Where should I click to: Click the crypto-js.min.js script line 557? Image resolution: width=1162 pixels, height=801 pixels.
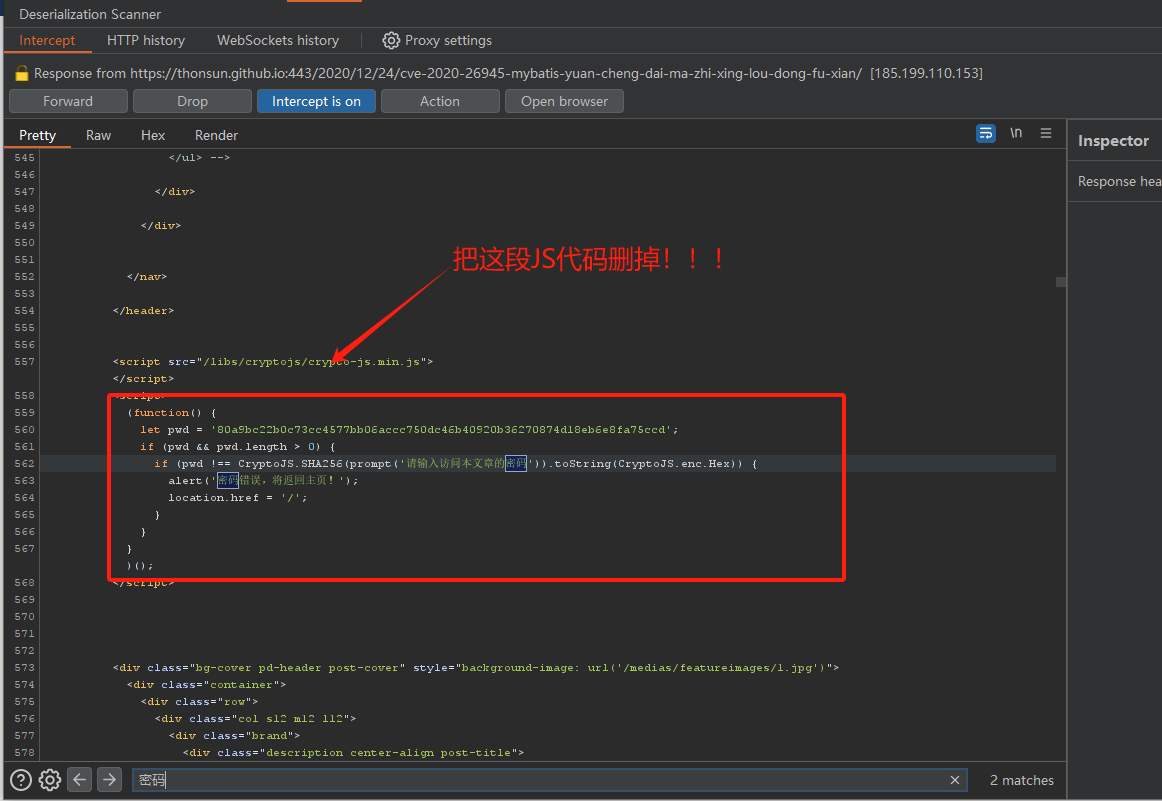click(273, 361)
